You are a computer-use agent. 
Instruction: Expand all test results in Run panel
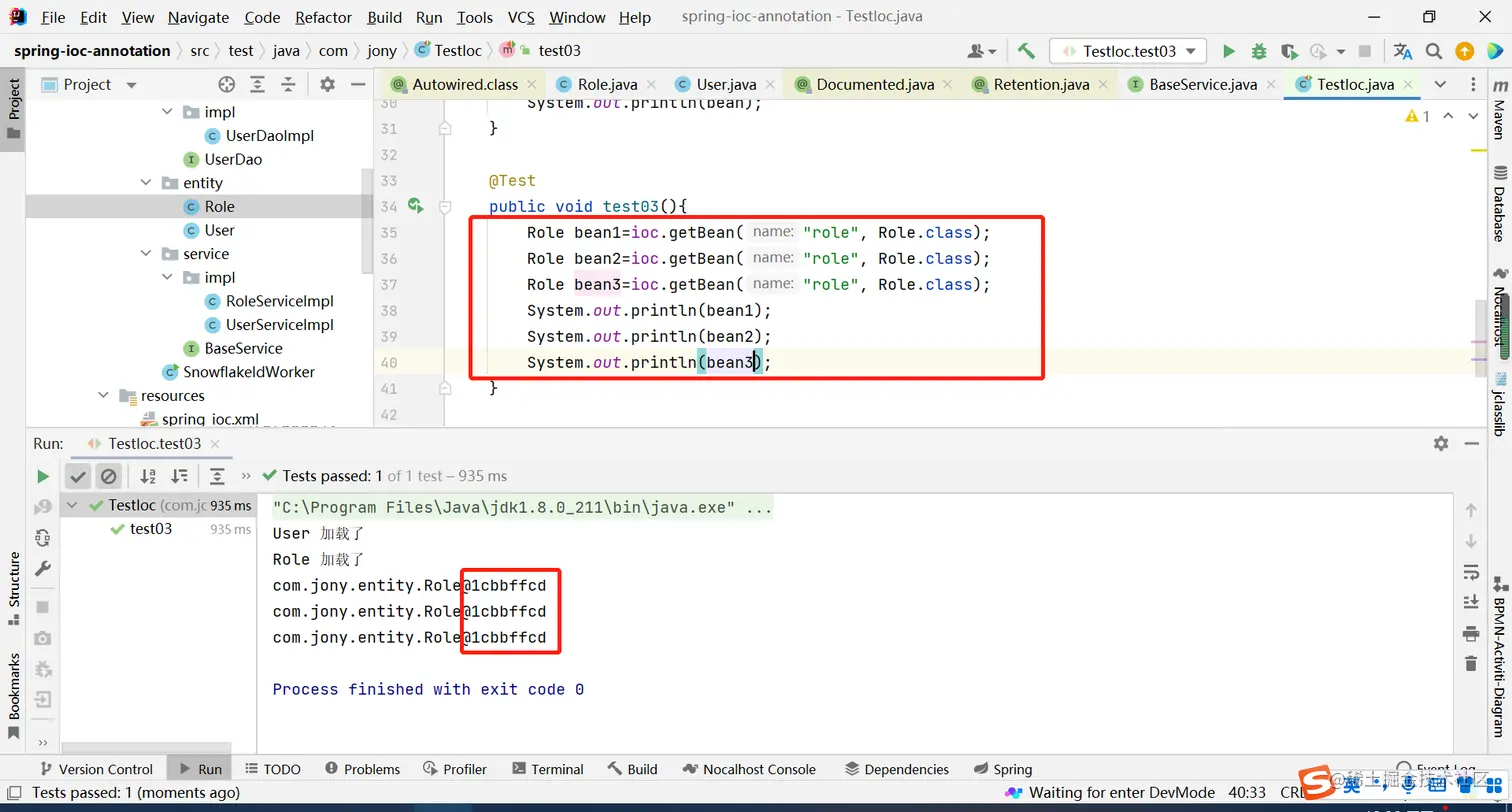coord(217,476)
